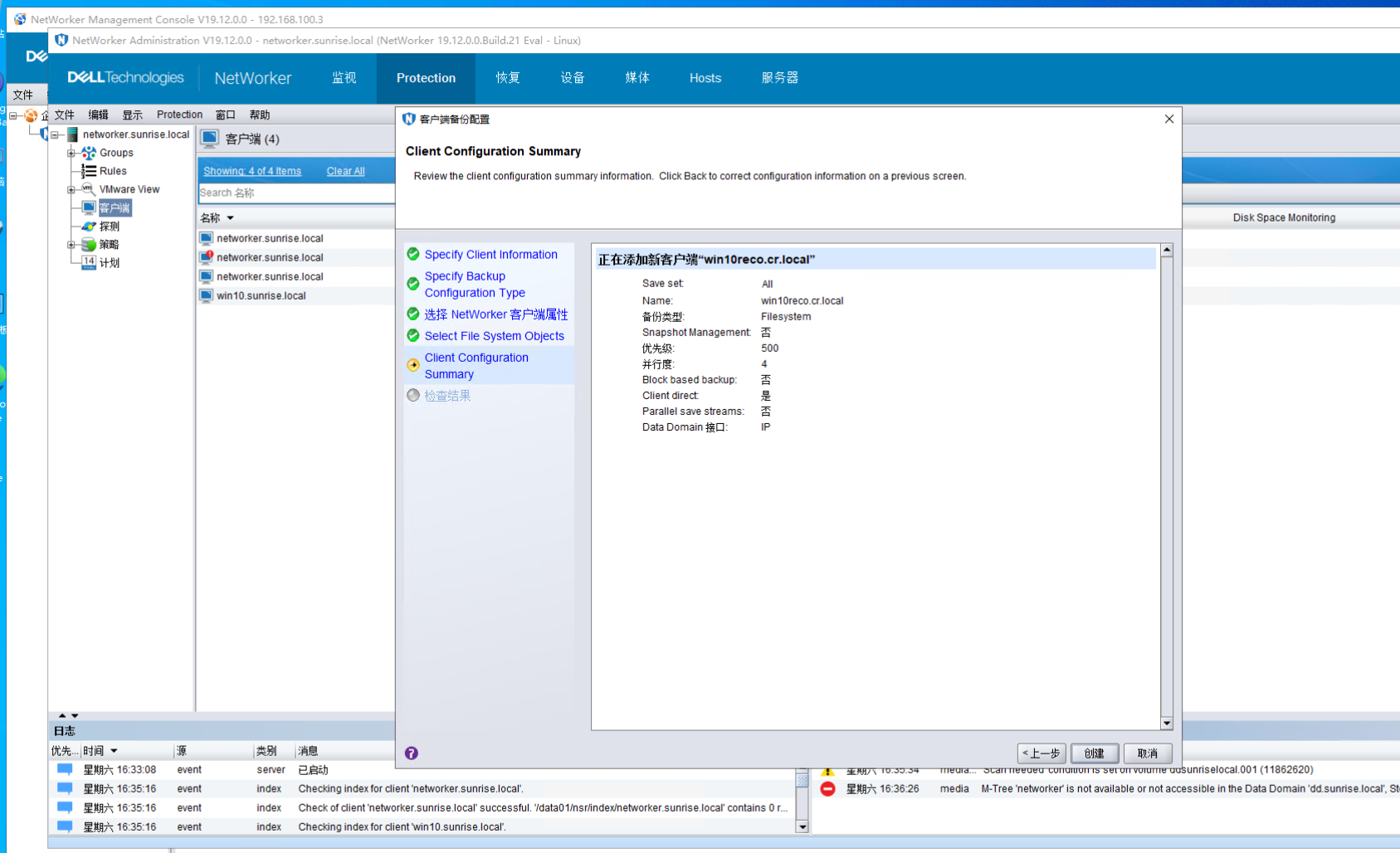Open the 显示 menu
The width and height of the screenshot is (1400, 853).
click(133, 115)
